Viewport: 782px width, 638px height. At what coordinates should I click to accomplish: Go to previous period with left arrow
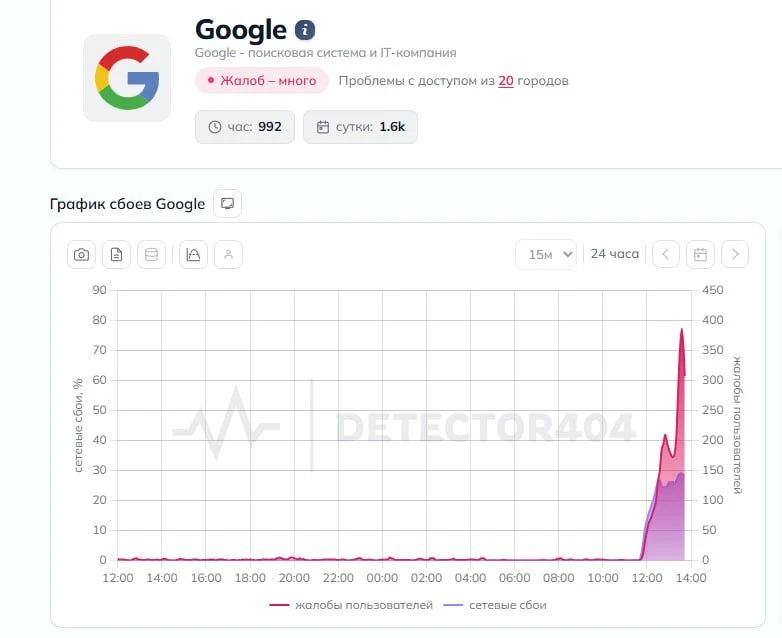click(666, 254)
